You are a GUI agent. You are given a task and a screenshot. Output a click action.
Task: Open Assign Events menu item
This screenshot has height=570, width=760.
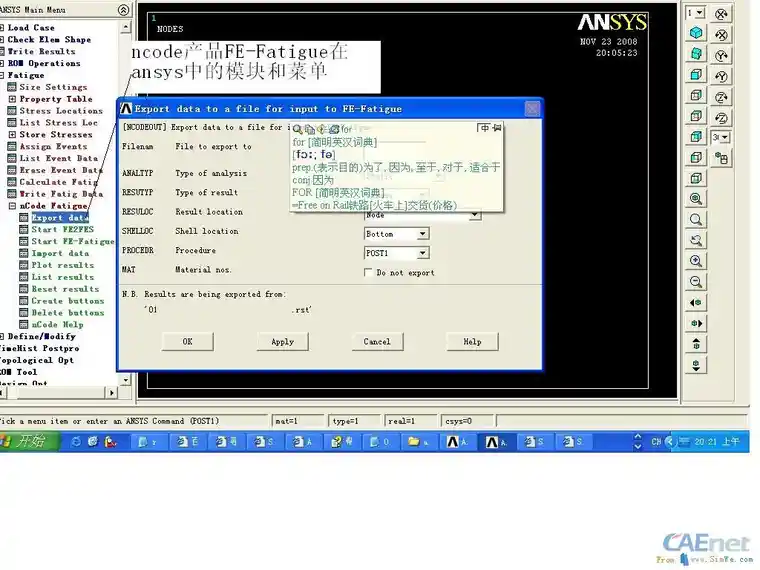tap(53, 146)
